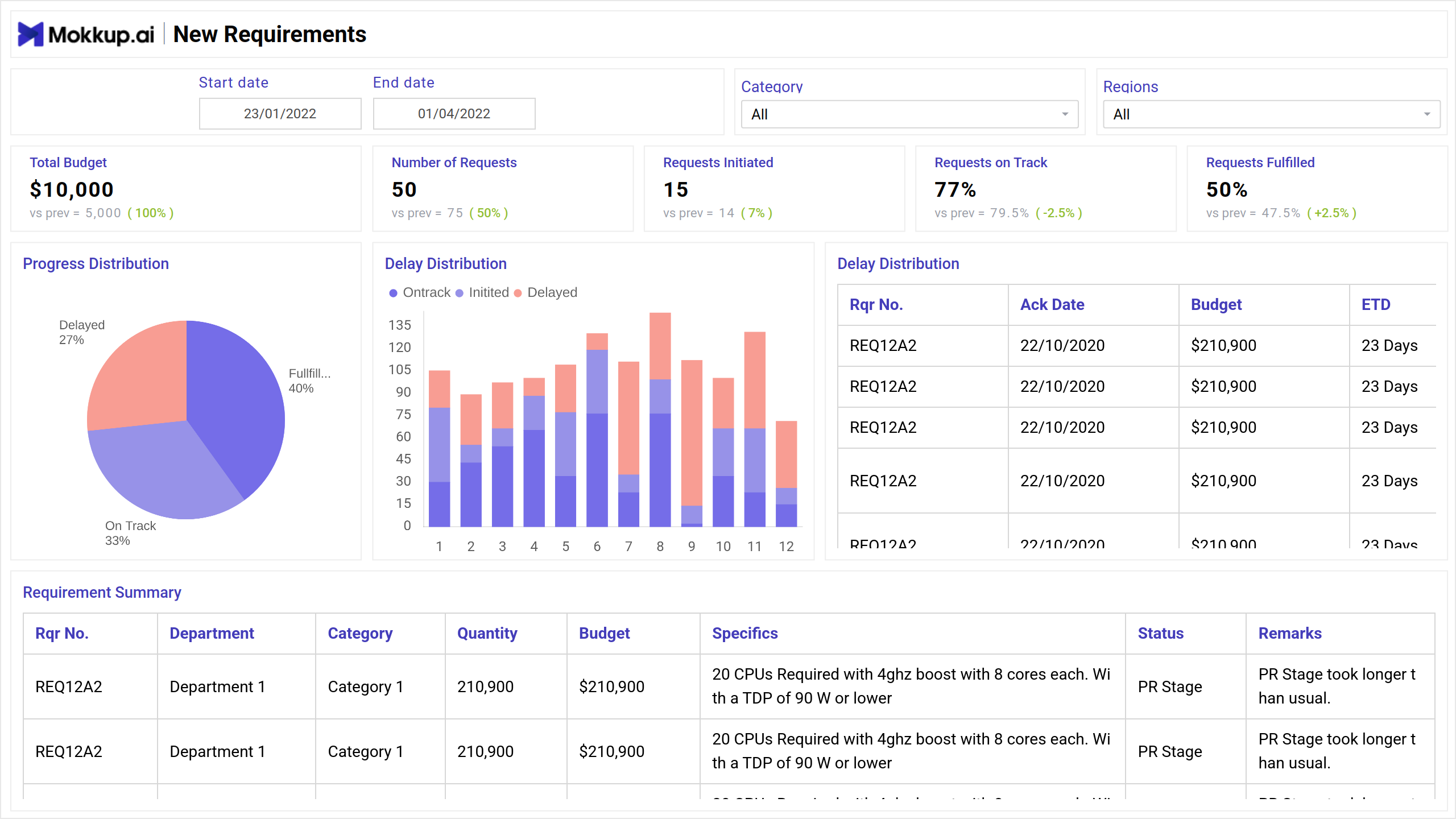Click the bar for month 6
This screenshot has height=819, width=1456.
click(597, 430)
